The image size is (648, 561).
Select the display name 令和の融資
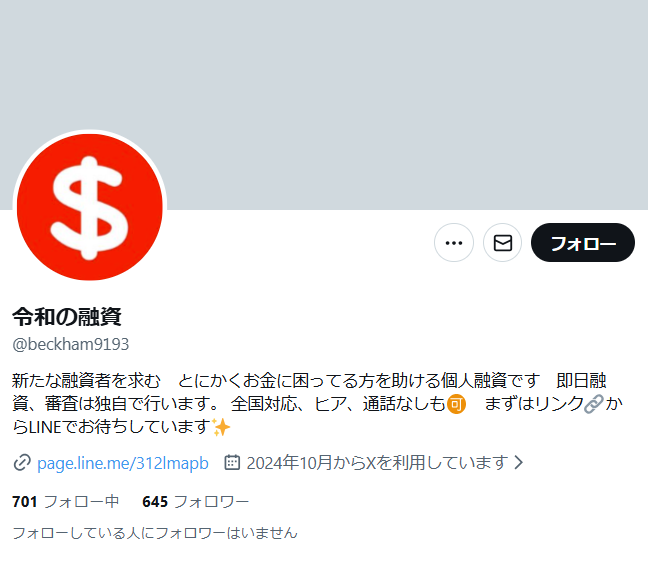(x=67, y=317)
